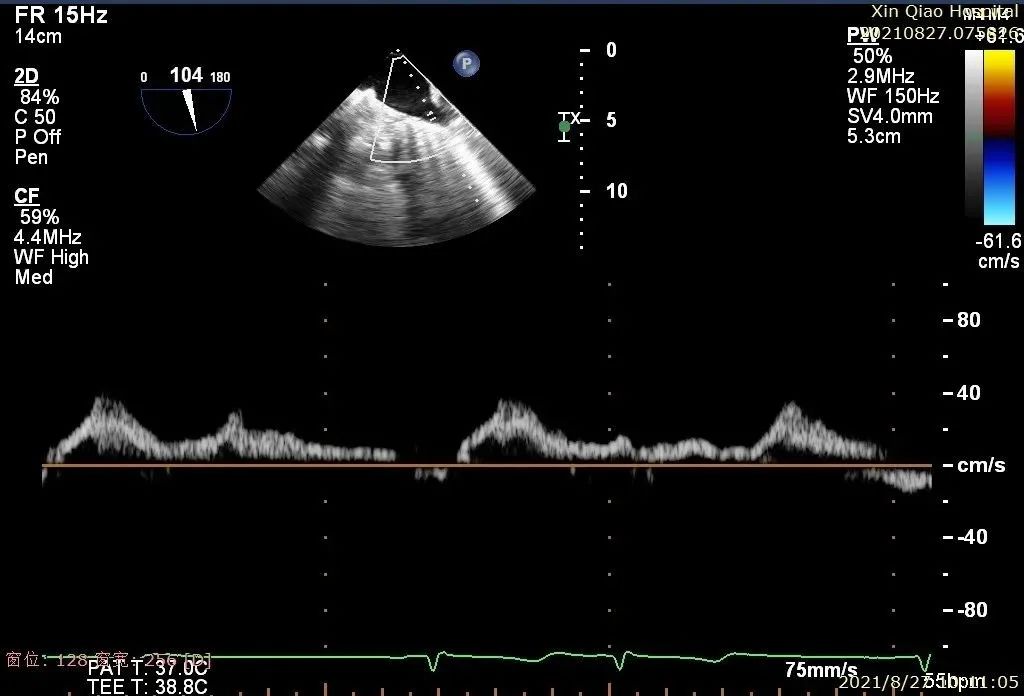Click the SV4.0mm sample volume setting

pos(889,116)
